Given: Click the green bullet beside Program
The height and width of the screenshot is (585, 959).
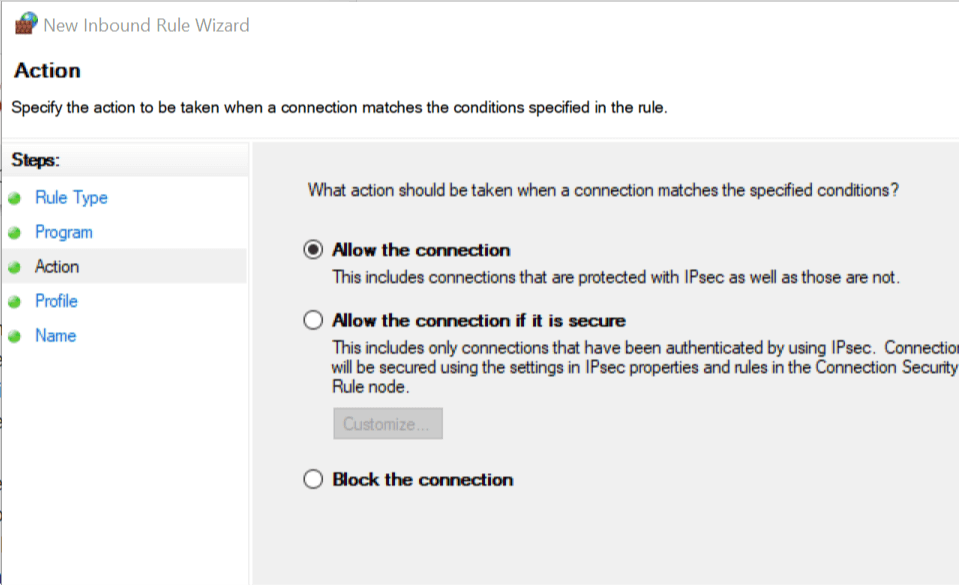Looking at the screenshot, I should pyautogui.click(x=15, y=233).
